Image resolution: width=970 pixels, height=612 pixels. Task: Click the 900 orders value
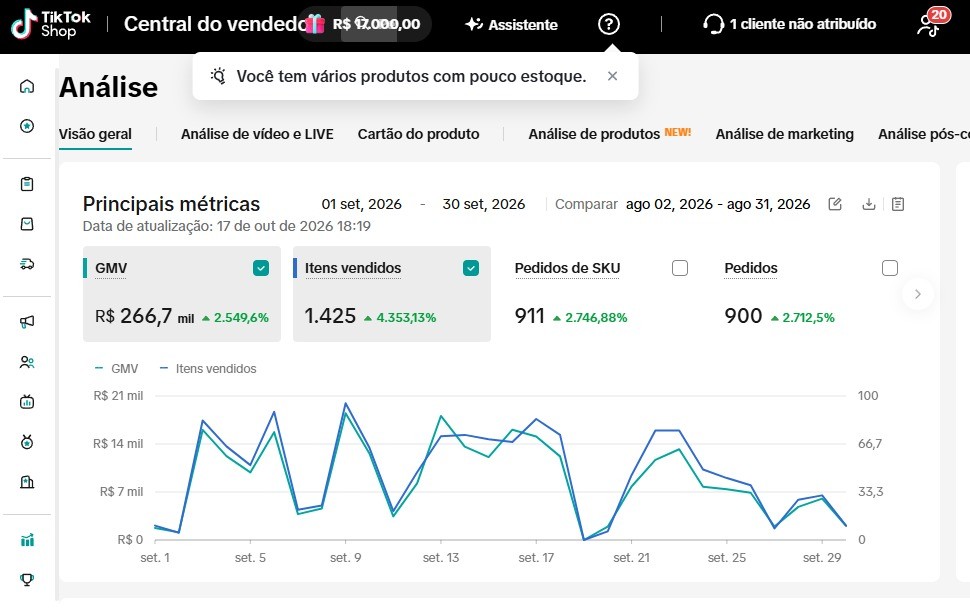pos(743,316)
